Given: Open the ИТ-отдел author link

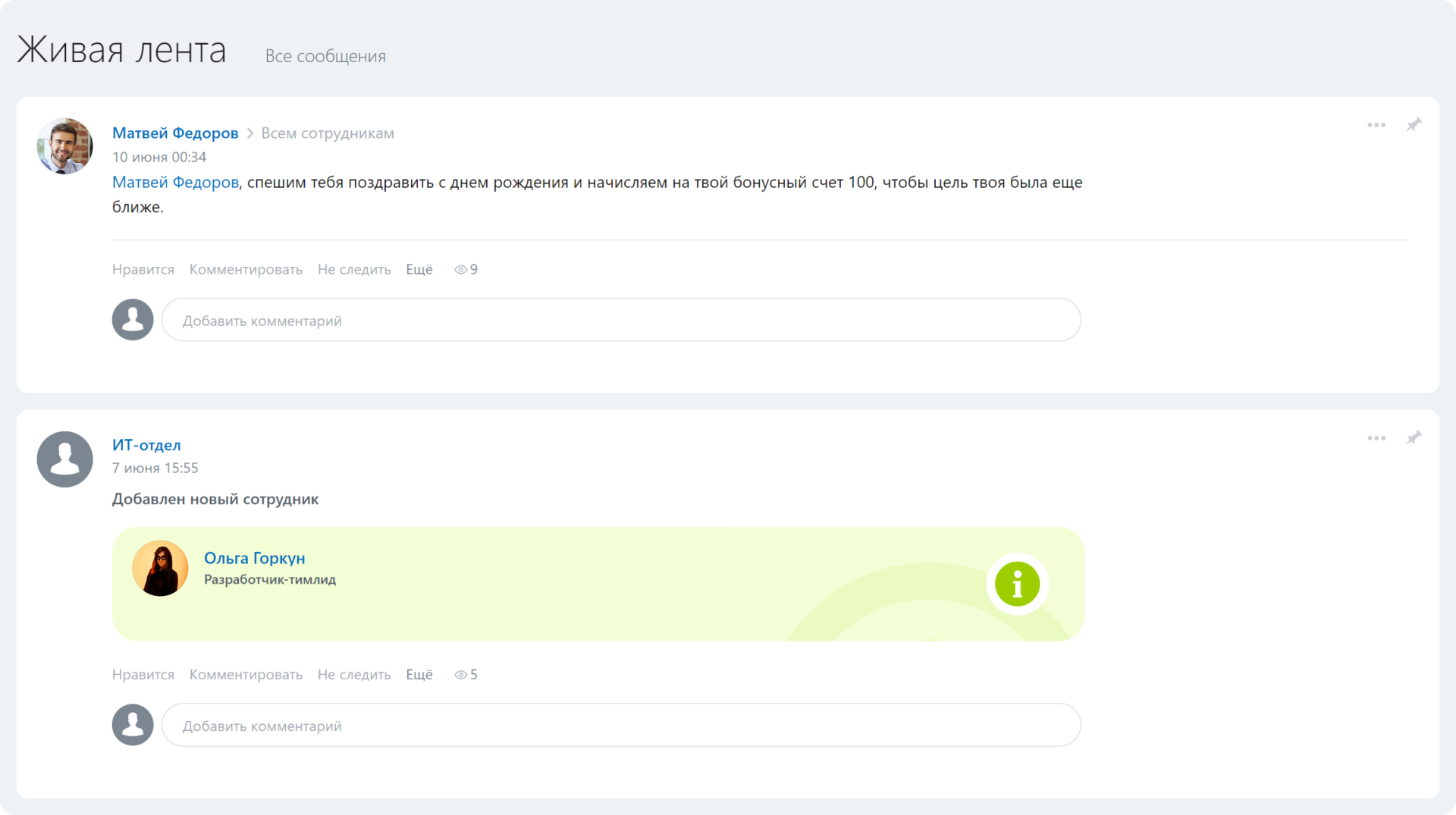Looking at the screenshot, I should click(146, 445).
